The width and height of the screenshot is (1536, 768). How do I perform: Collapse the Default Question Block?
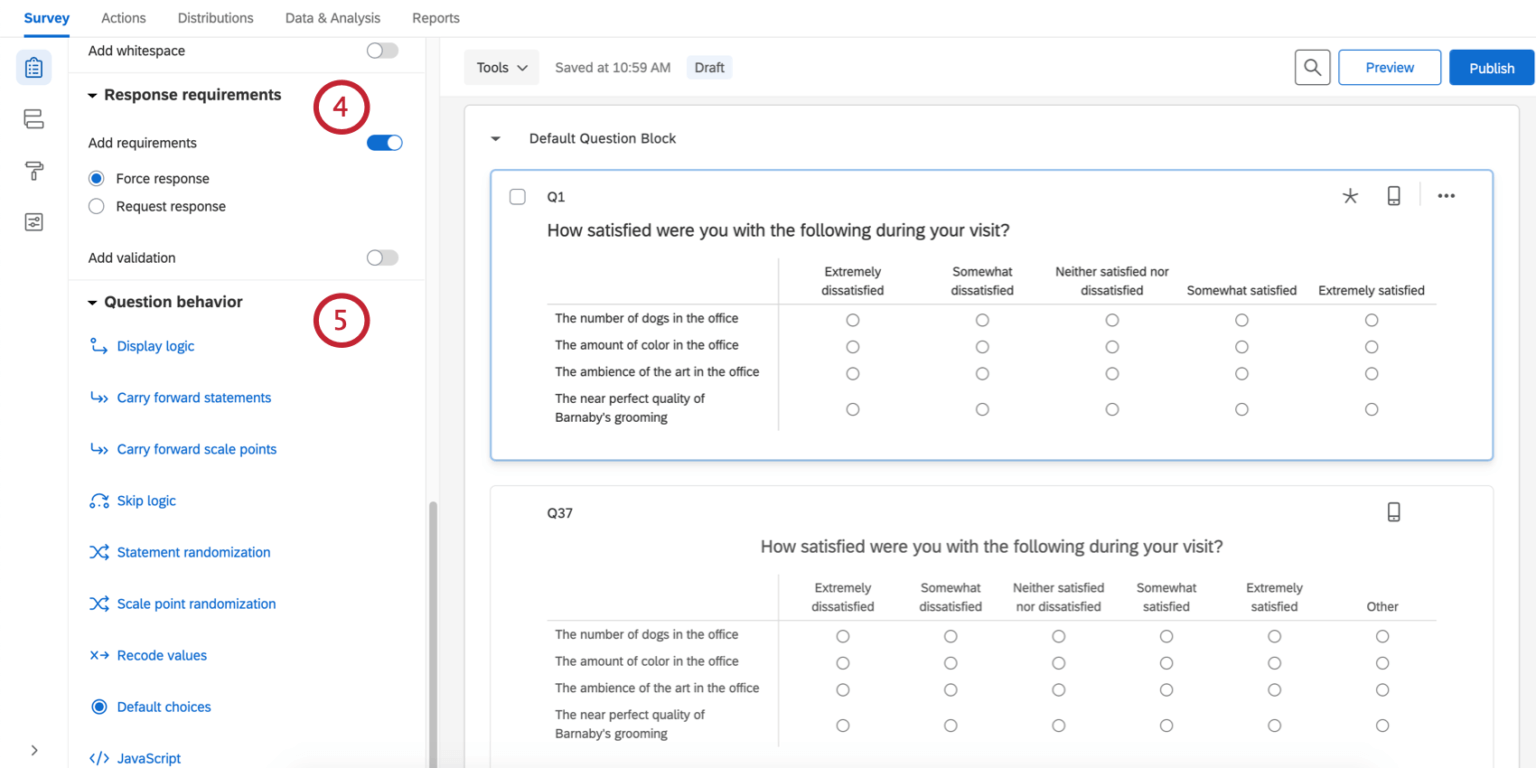point(496,138)
